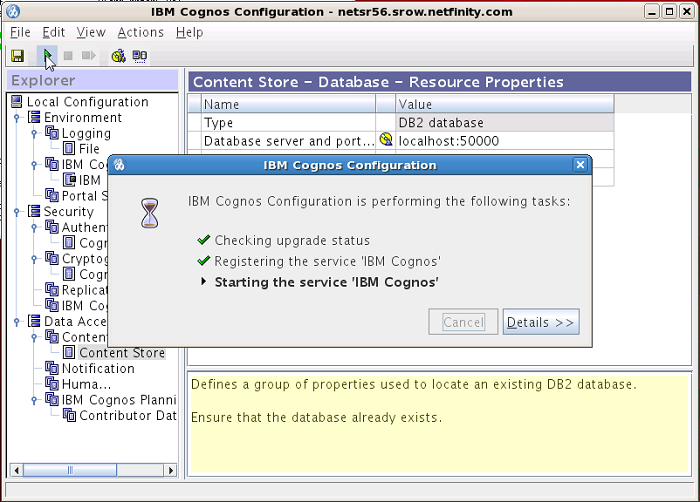Click the Explorer horizontal scrollbar thumb
Viewport: 700px width, 502px height.
coord(69,469)
